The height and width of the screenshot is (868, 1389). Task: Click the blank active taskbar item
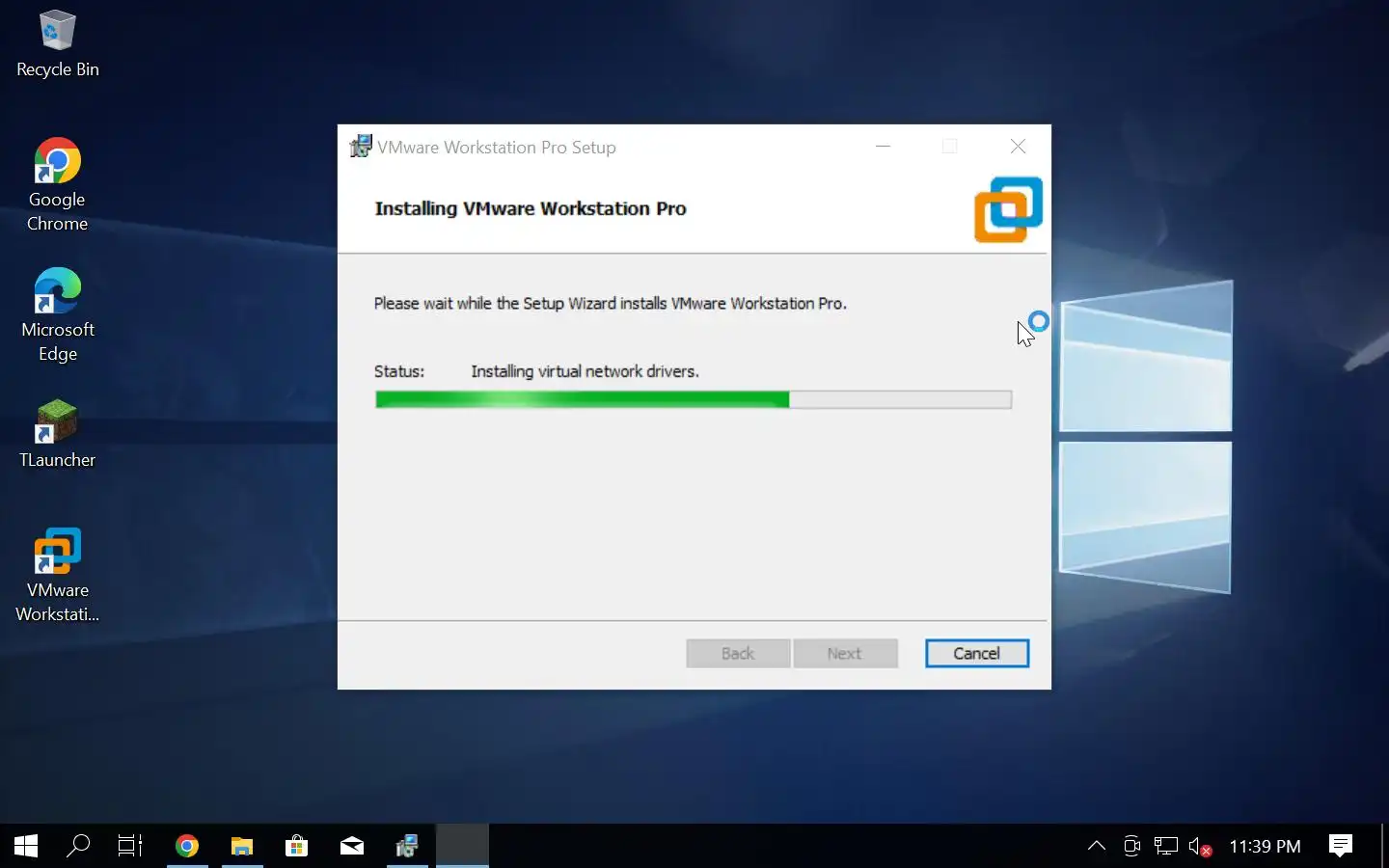point(462,846)
